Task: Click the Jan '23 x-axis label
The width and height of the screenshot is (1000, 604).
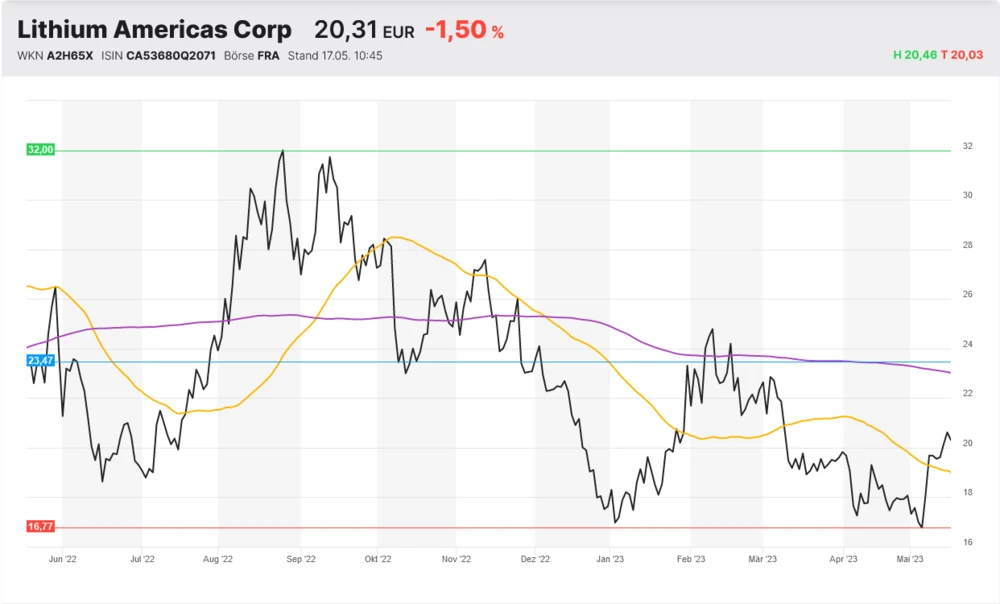Action: pyautogui.click(x=610, y=560)
